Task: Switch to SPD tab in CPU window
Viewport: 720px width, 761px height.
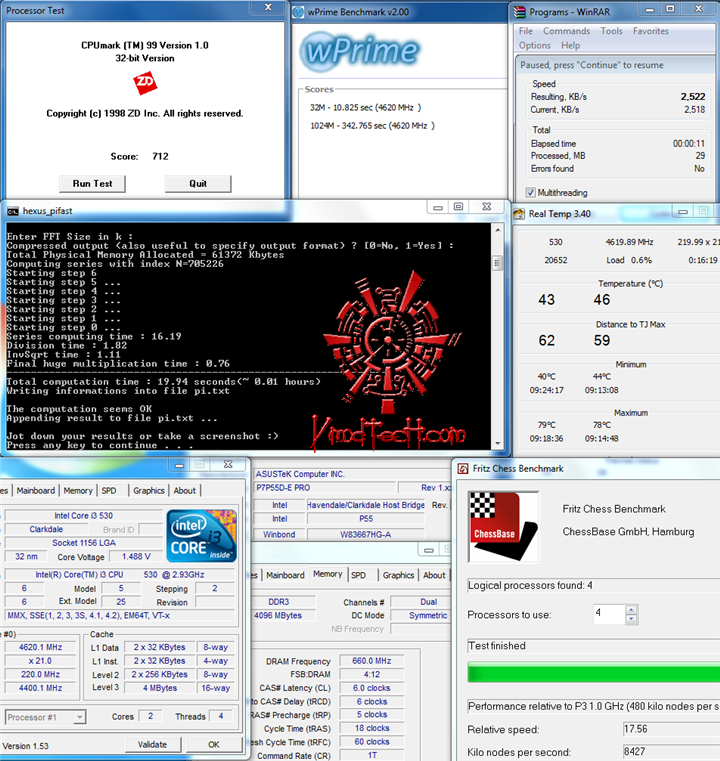Action: tap(109, 491)
